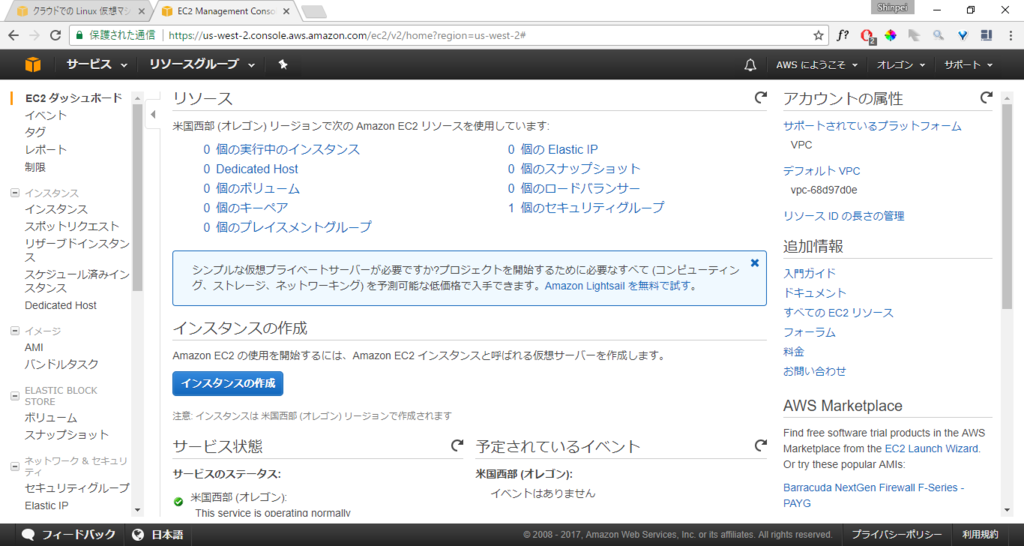This screenshot has height=546, width=1024.
Task: Bookmark this page with the star icon
Action: [x=818, y=35]
